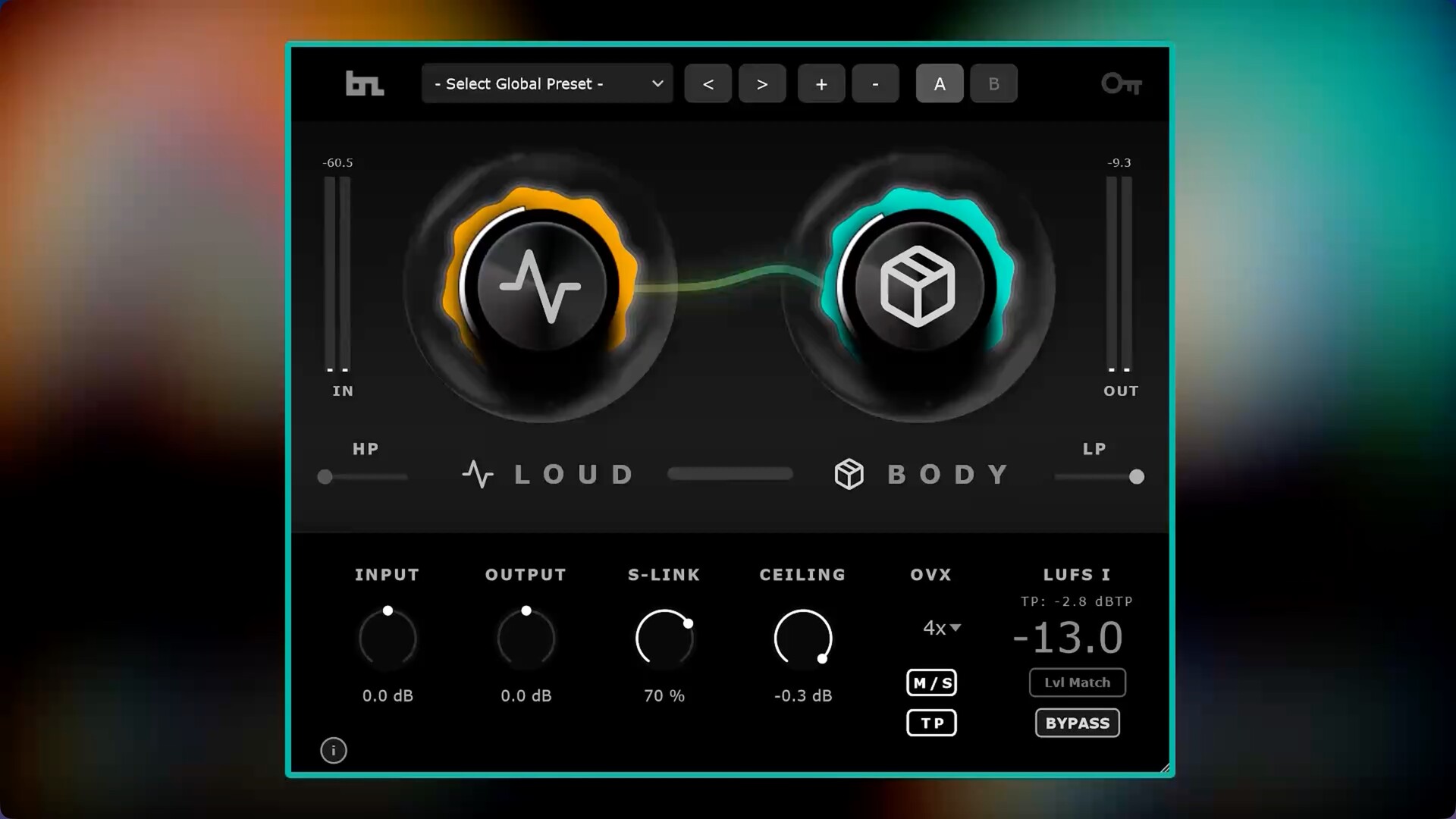Screen dimensions: 1456x819
Task: Click the cube icon on the BODY knob
Action: coord(918,287)
